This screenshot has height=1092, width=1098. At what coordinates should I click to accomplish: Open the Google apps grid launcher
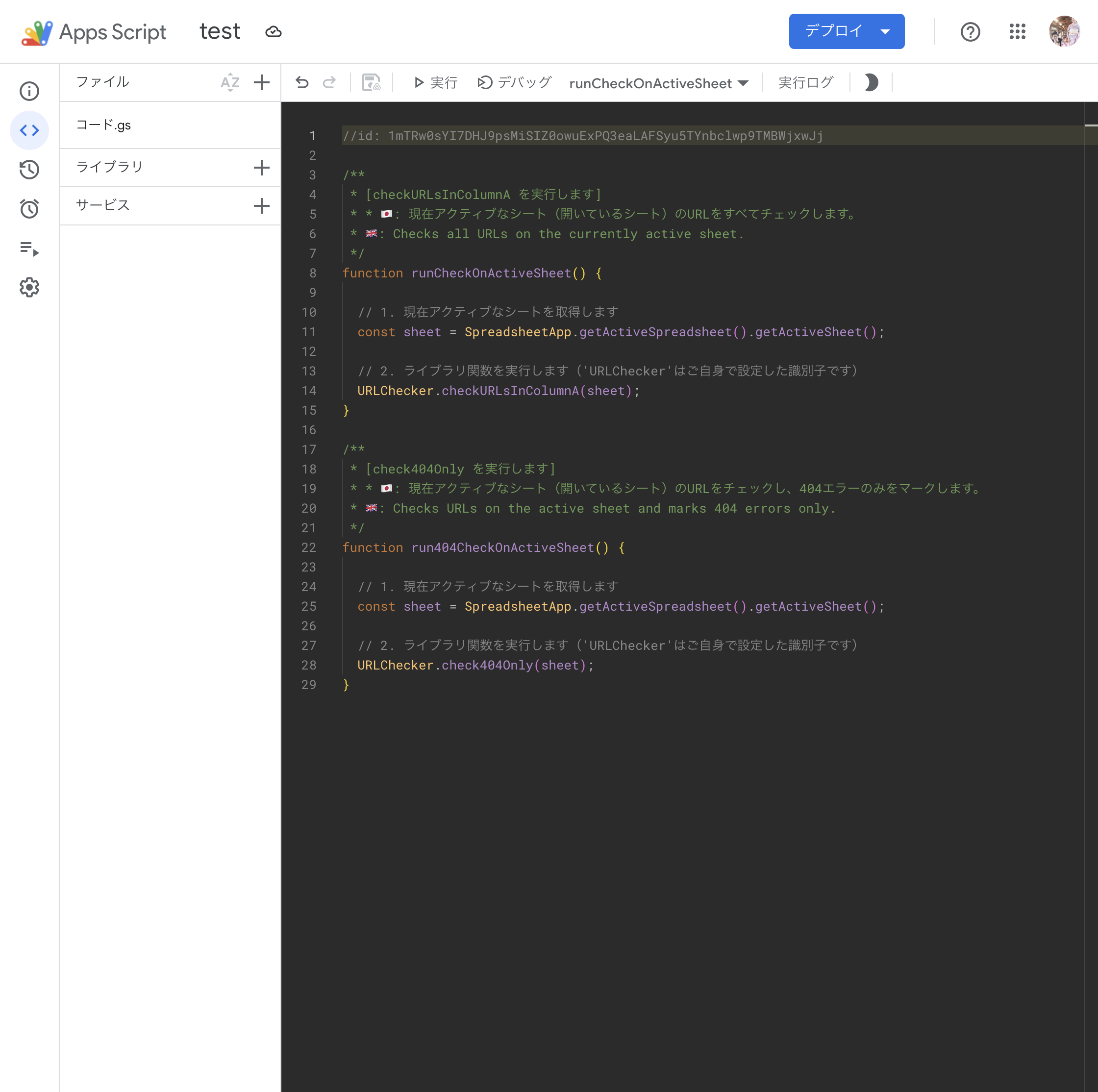(1017, 32)
